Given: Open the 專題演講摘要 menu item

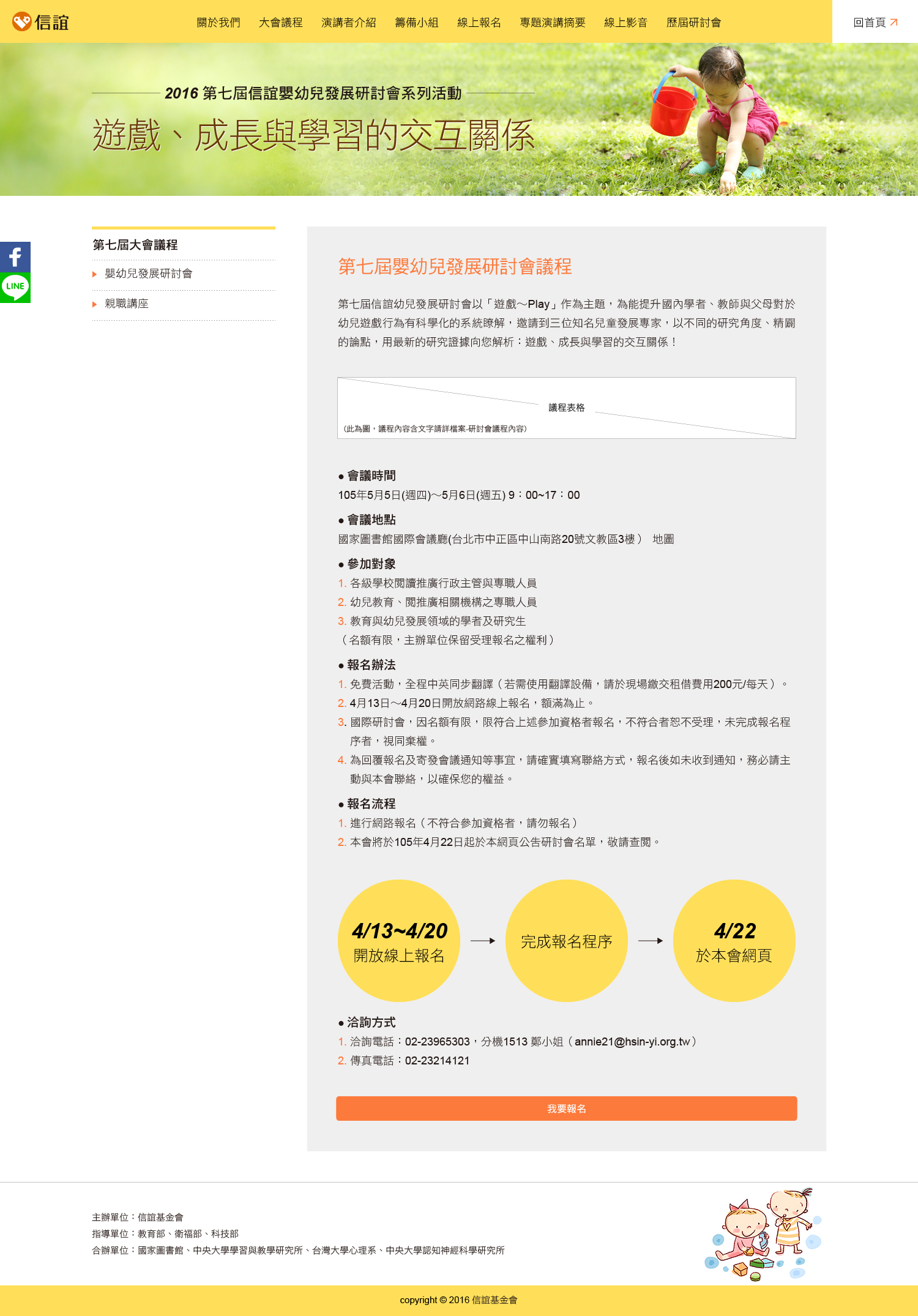Looking at the screenshot, I should point(553,23).
